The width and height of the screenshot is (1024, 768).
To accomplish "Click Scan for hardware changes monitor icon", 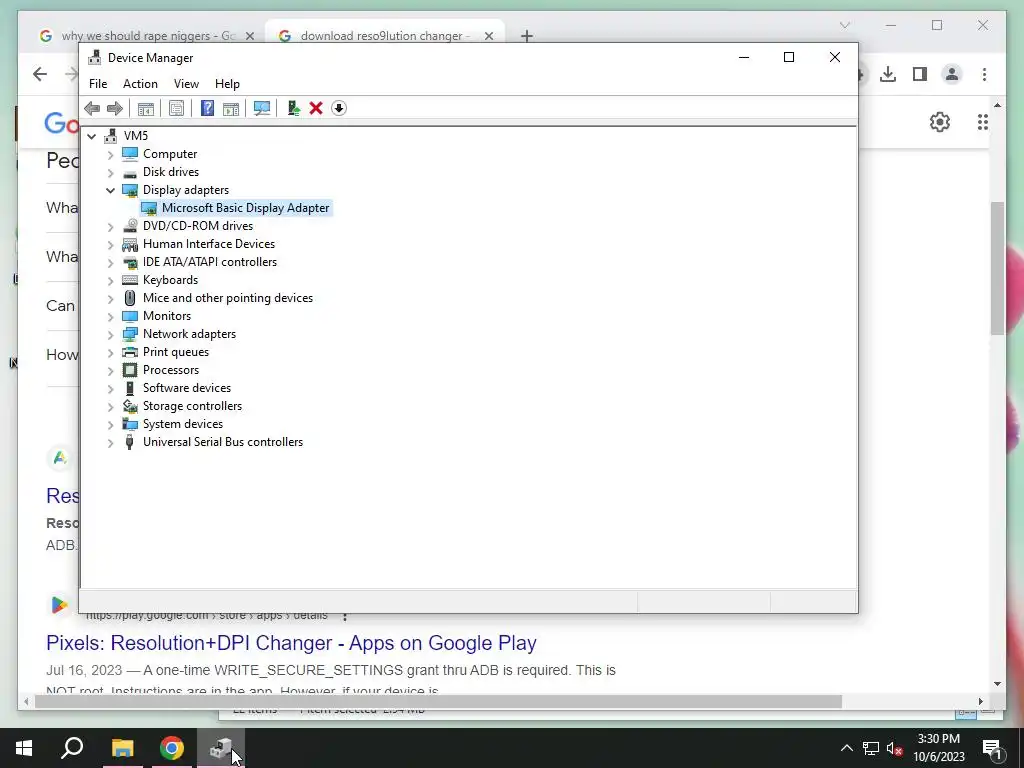I will click(x=262, y=108).
